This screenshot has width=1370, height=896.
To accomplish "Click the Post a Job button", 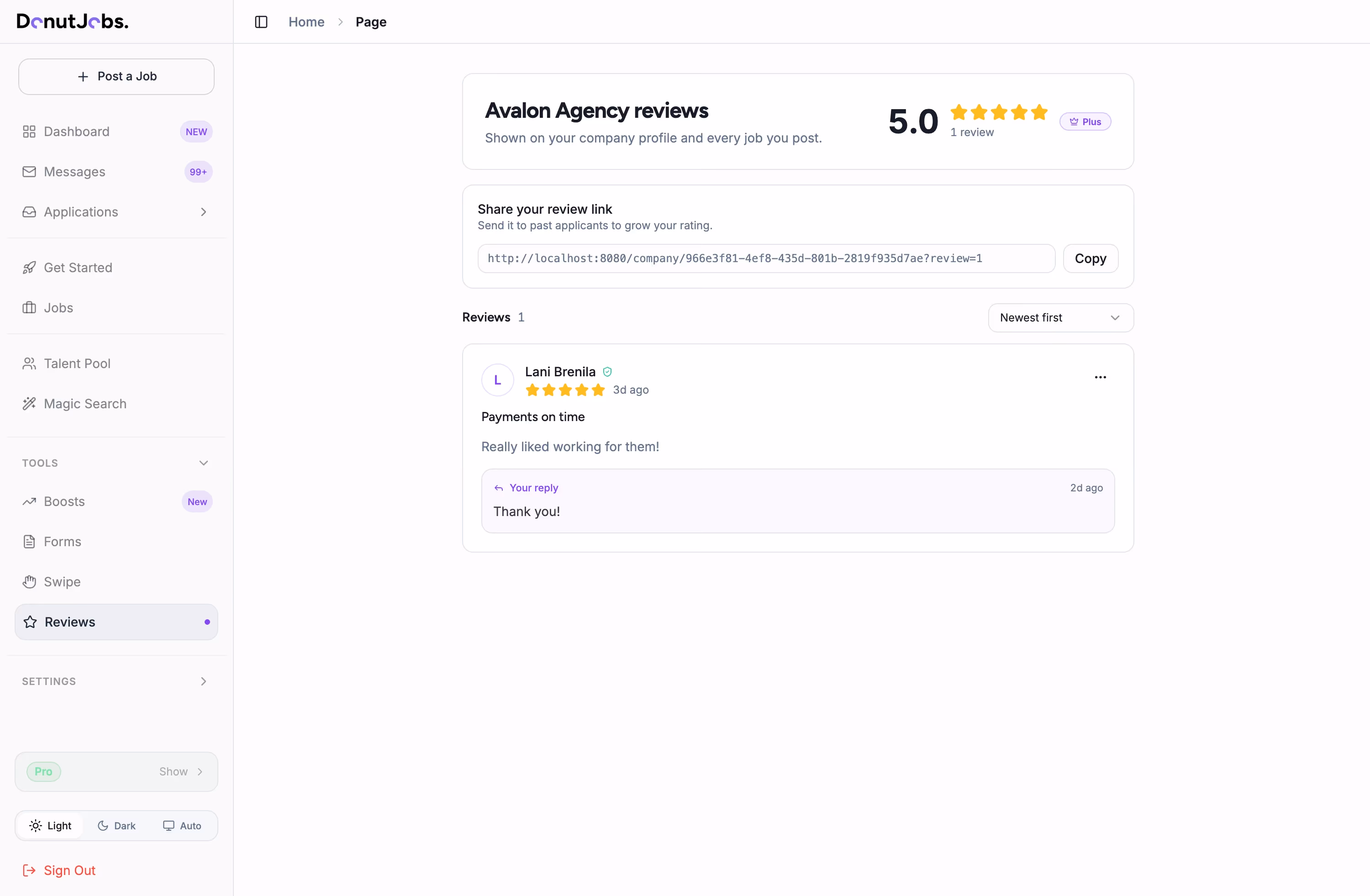I will [116, 77].
